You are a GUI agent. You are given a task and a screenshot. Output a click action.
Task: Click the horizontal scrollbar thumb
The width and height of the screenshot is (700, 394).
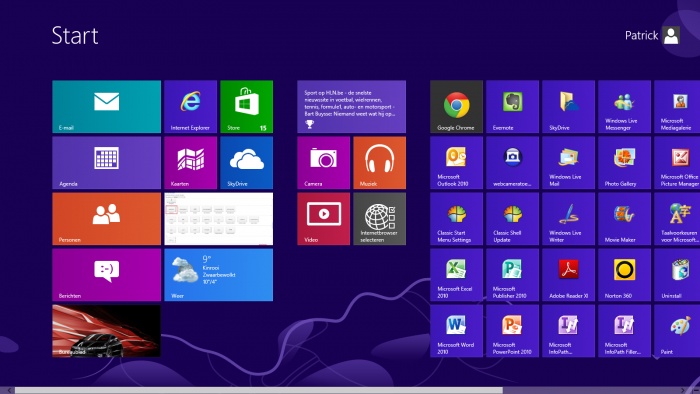[259, 390]
